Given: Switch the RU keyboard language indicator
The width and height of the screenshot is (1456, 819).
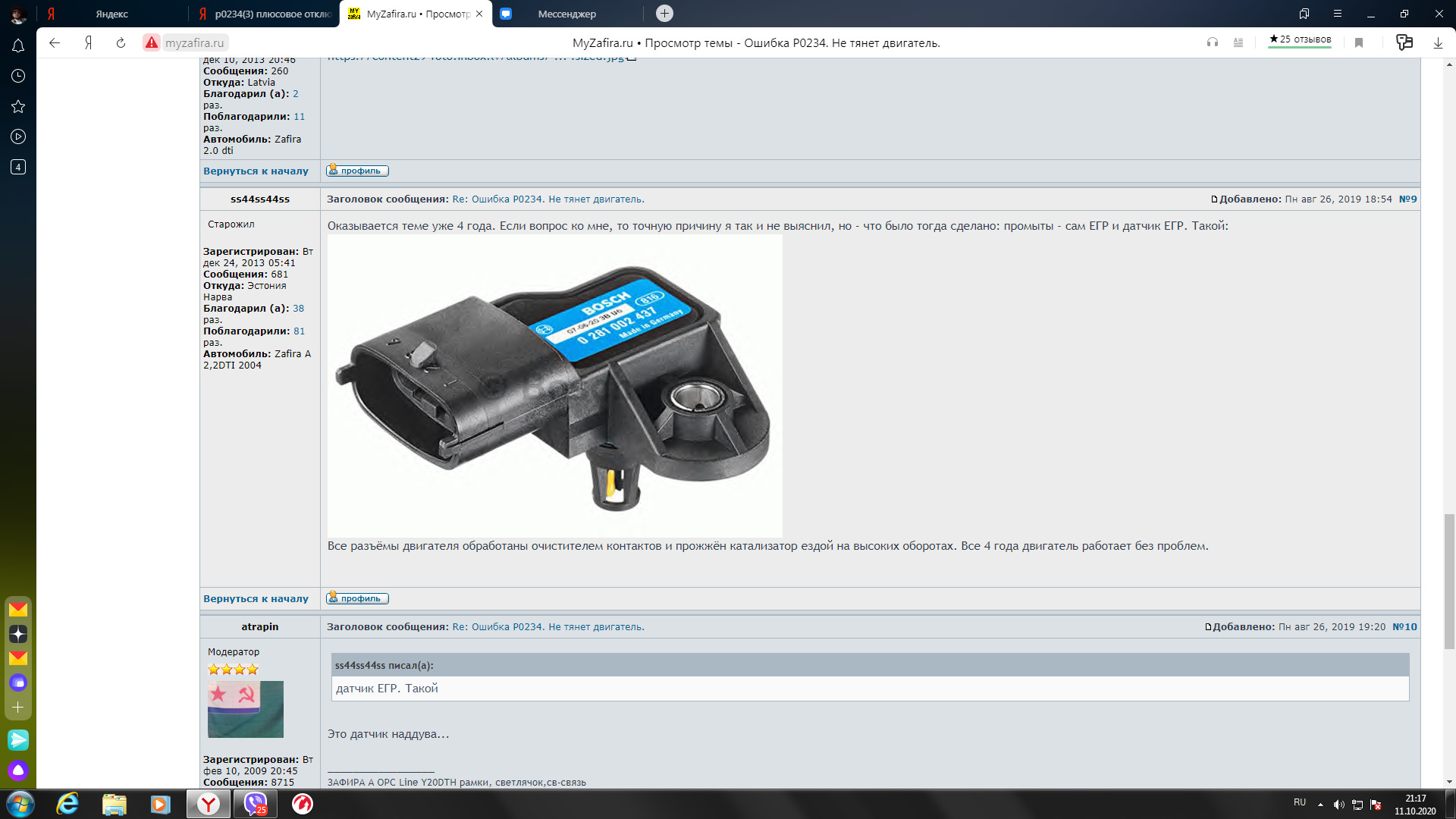Looking at the screenshot, I should 1300,802.
